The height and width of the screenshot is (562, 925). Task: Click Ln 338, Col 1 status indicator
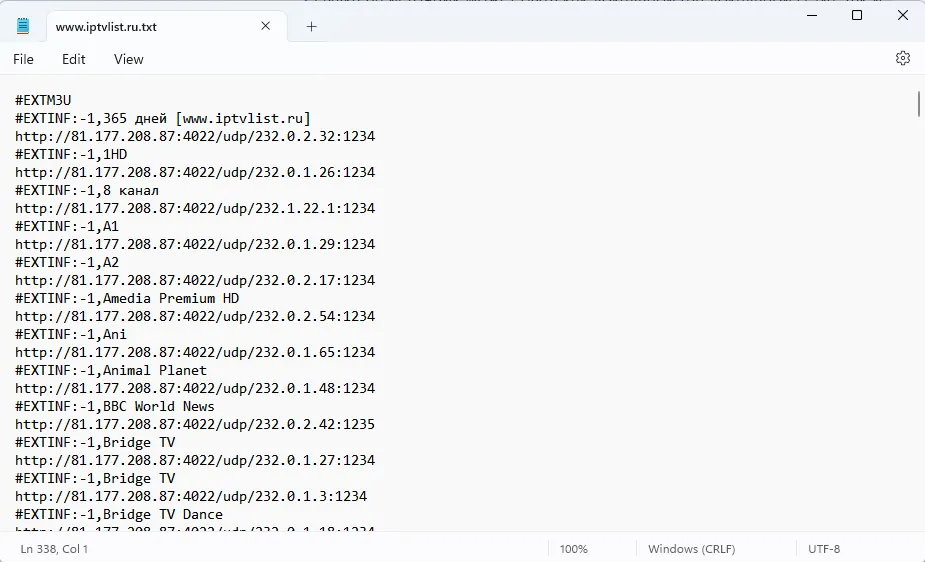54,549
